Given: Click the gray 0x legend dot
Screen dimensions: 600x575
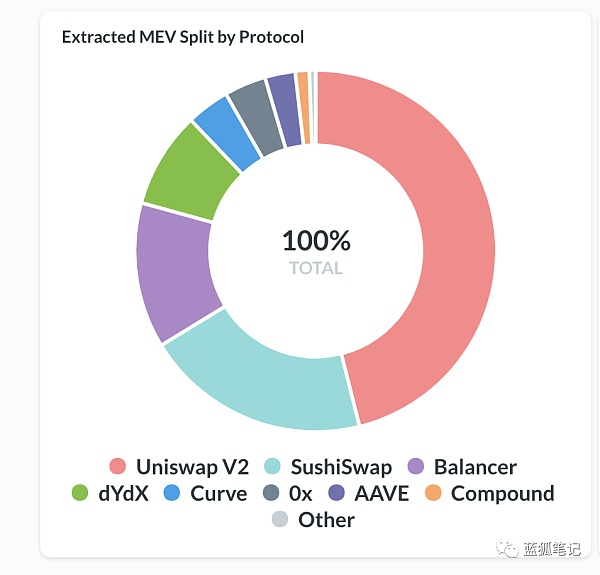Looking at the screenshot, I should 269,493.
